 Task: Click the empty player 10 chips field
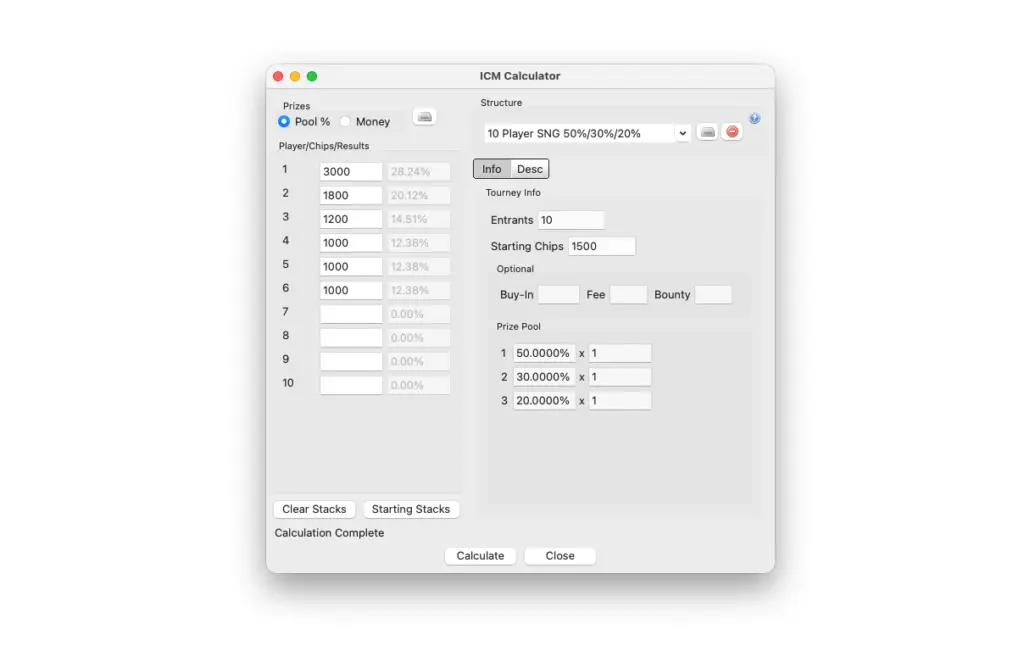(x=351, y=385)
